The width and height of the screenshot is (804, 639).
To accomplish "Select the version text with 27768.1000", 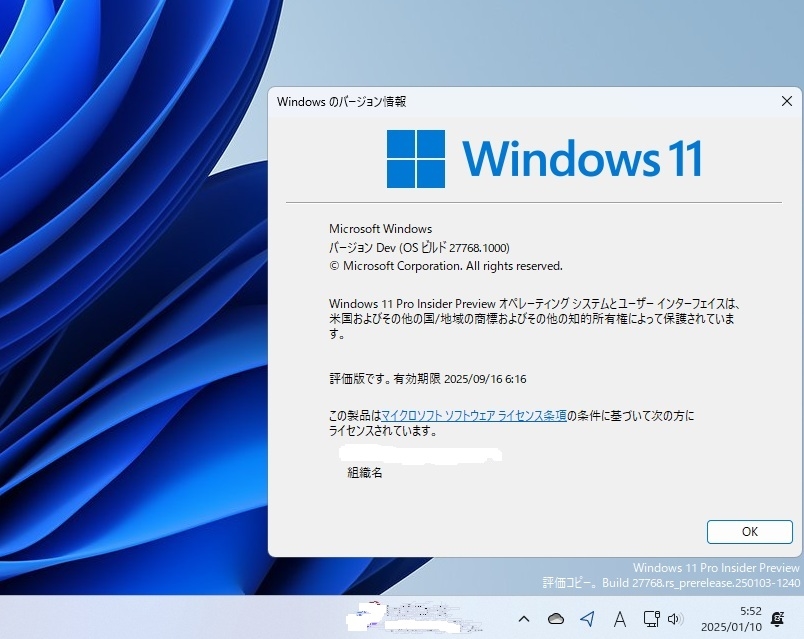I will pyautogui.click(x=419, y=248).
